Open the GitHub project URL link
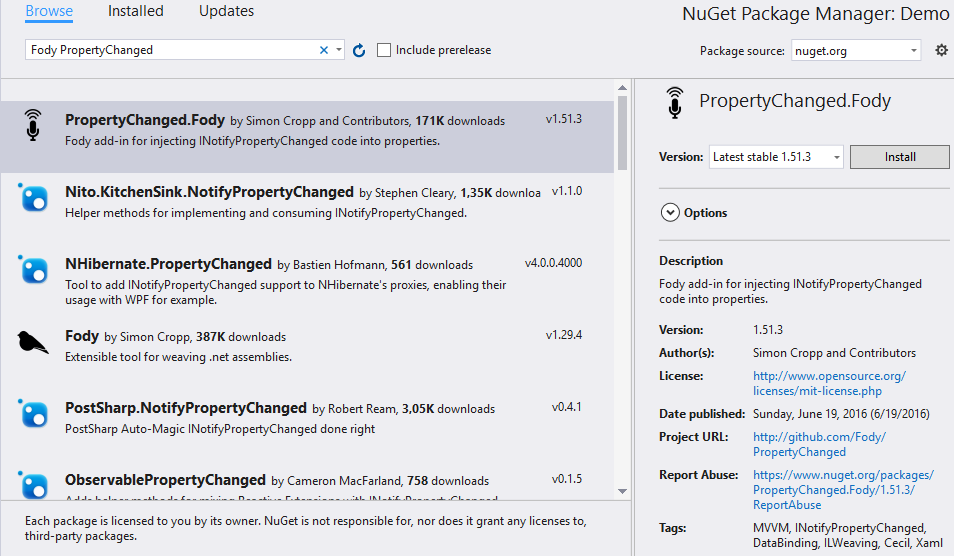 click(819, 444)
